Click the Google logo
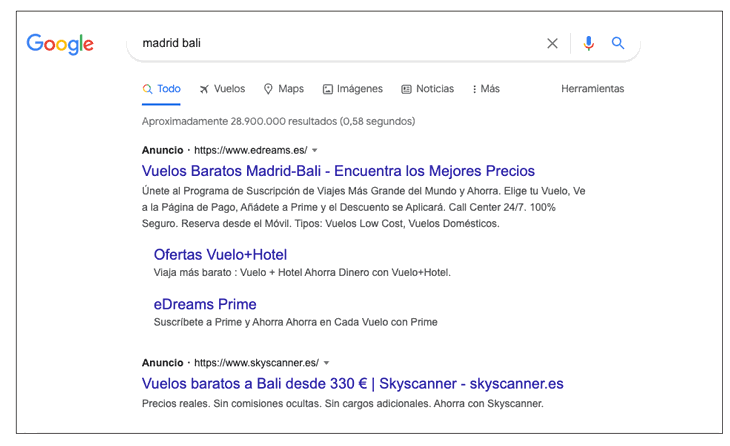The width and height of the screenshot is (730, 446). tap(60, 44)
